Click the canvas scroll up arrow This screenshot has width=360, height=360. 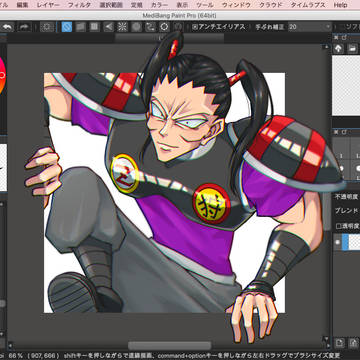pos(328,47)
